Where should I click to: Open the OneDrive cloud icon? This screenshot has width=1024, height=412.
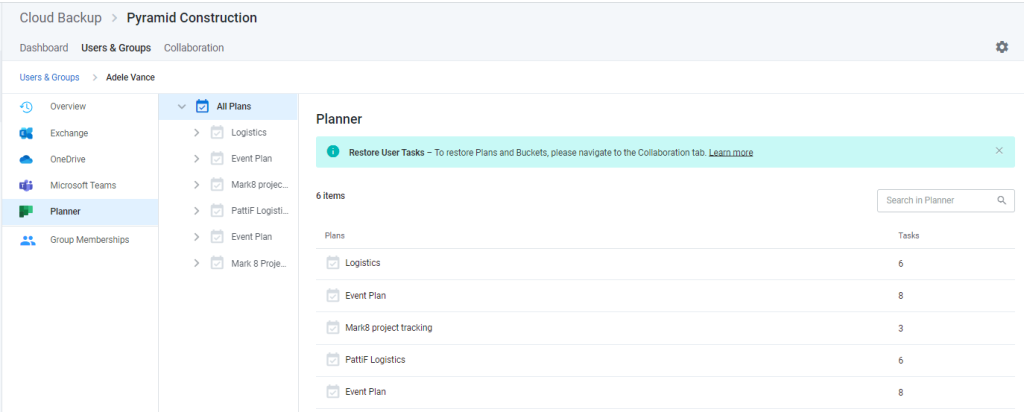click(x=26, y=159)
